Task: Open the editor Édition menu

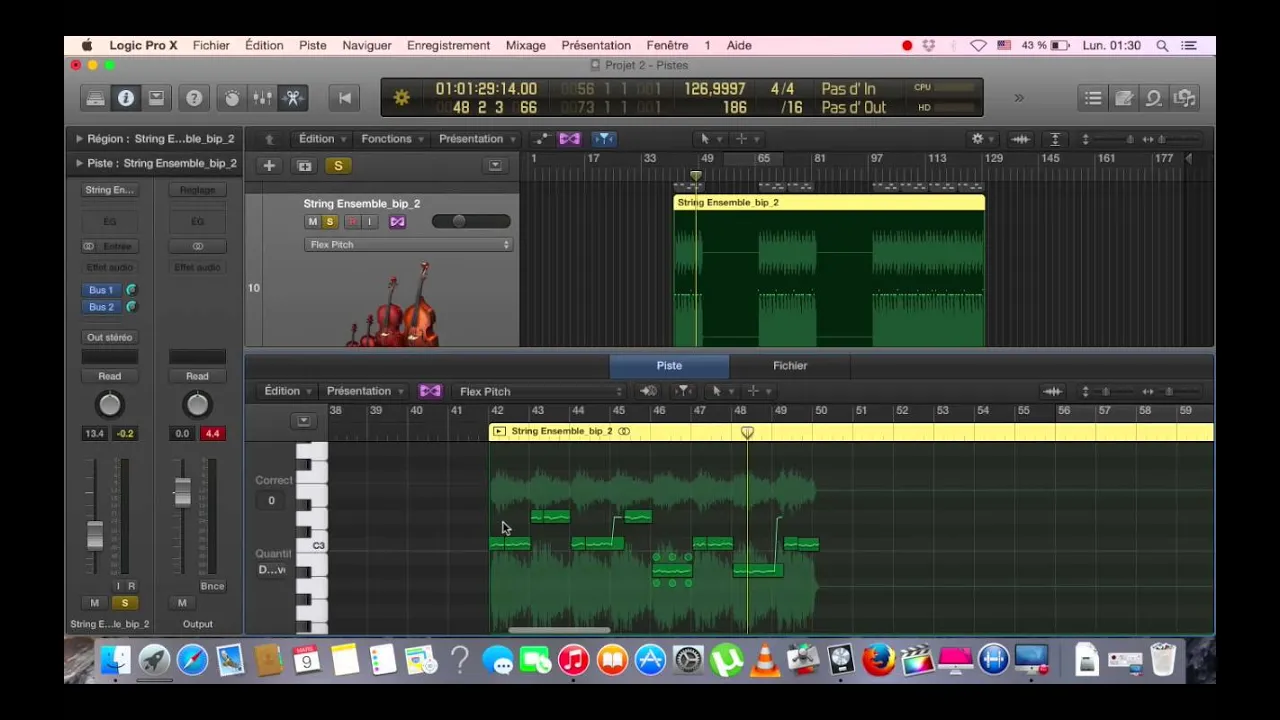Action: (x=288, y=391)
